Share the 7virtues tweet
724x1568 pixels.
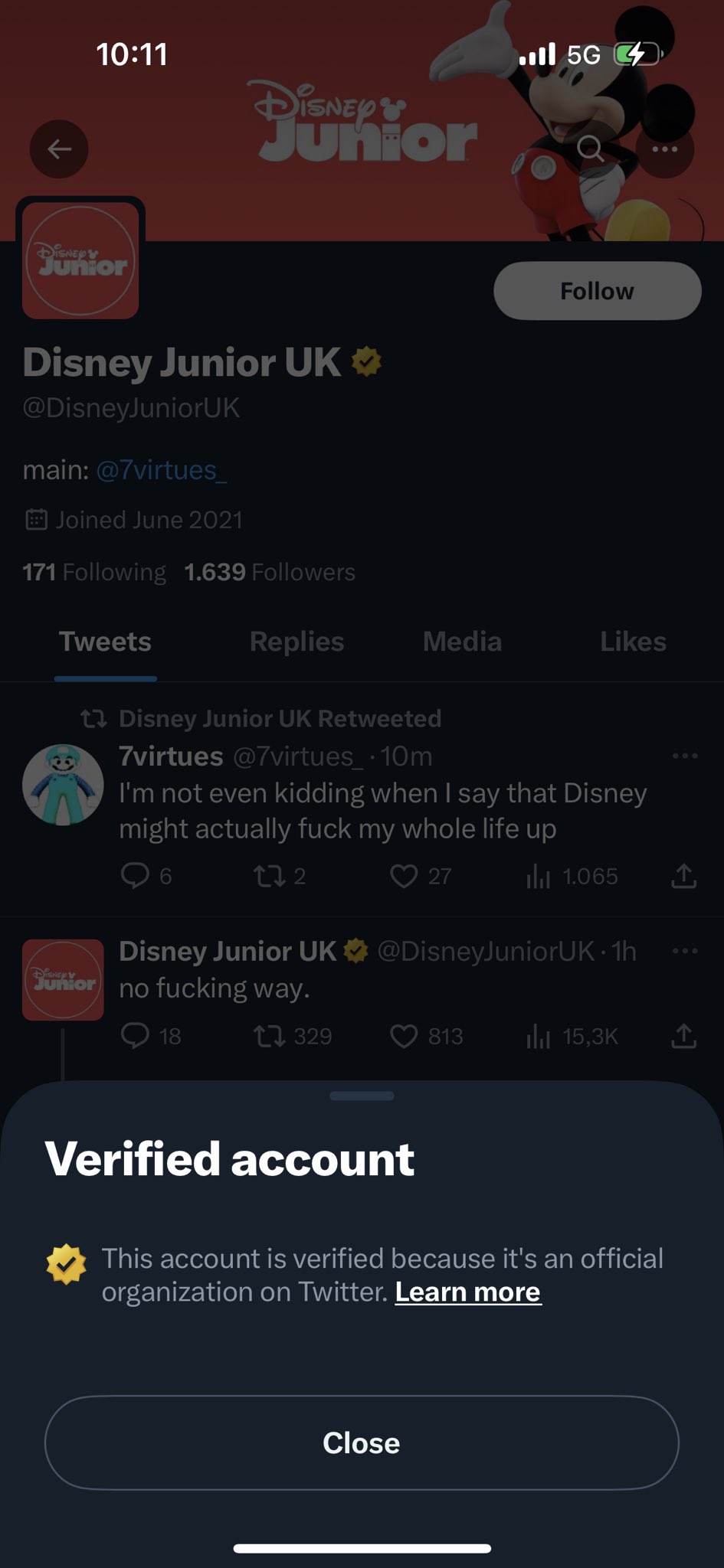pos(683,875)
